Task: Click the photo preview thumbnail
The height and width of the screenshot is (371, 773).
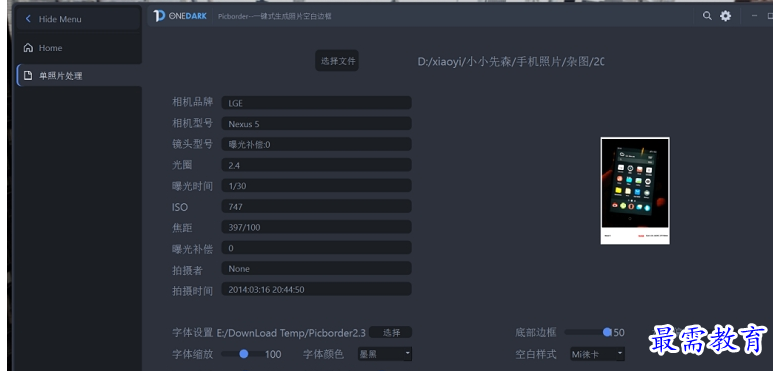Action: [x=635, y=191]
